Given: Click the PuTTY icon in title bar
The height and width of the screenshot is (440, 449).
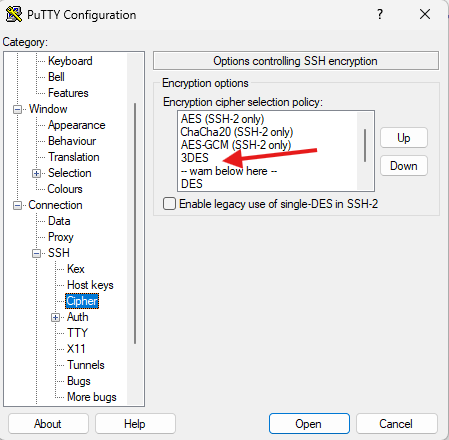Looking at the screenshot, I should coord(14,14).
